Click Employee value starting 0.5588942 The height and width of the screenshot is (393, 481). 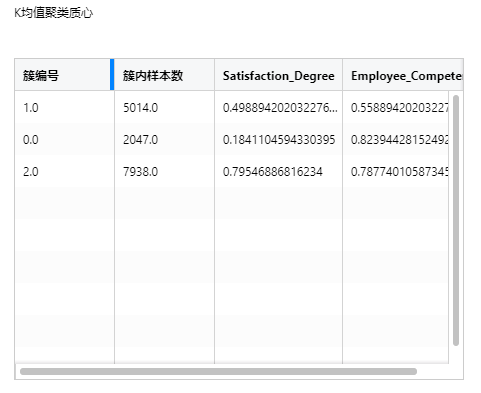[x=396, y=108]
